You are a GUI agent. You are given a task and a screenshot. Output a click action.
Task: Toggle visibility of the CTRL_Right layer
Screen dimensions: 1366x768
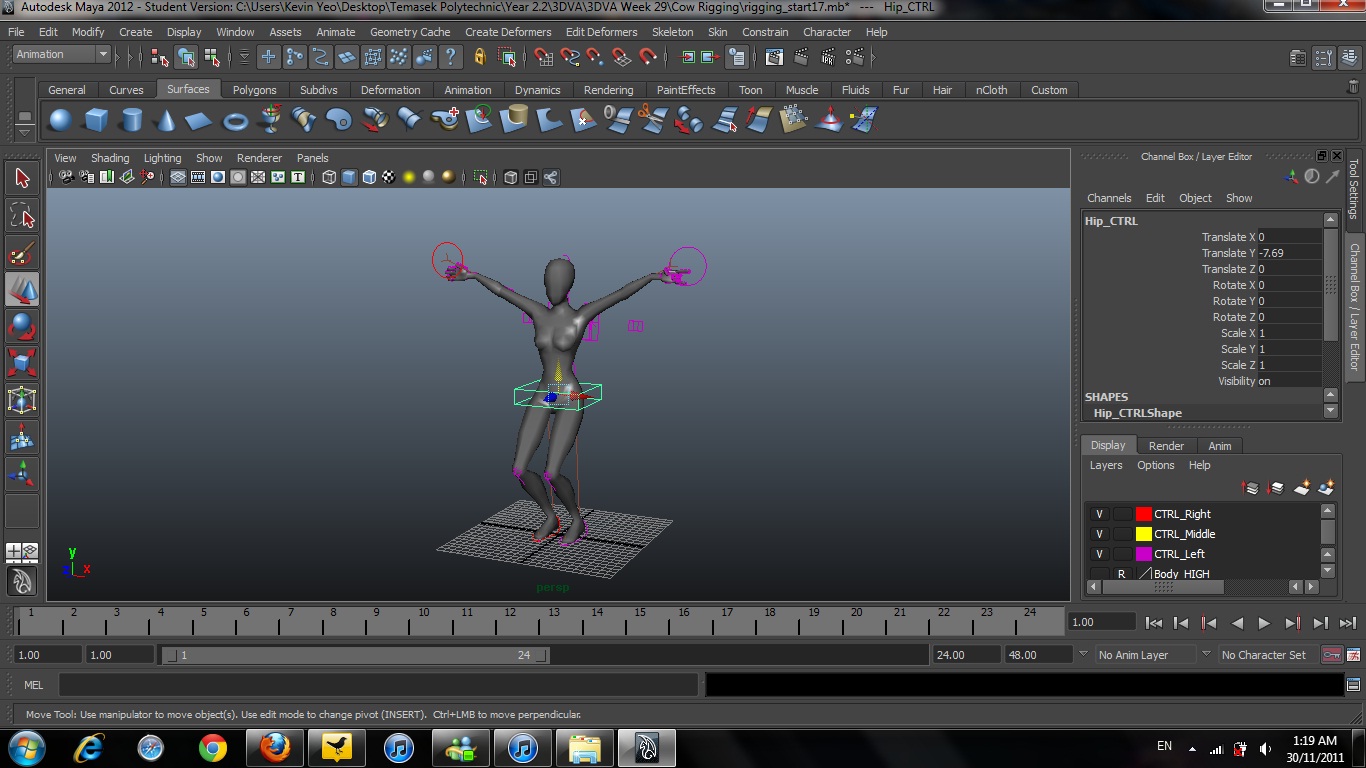(1098, 513)
